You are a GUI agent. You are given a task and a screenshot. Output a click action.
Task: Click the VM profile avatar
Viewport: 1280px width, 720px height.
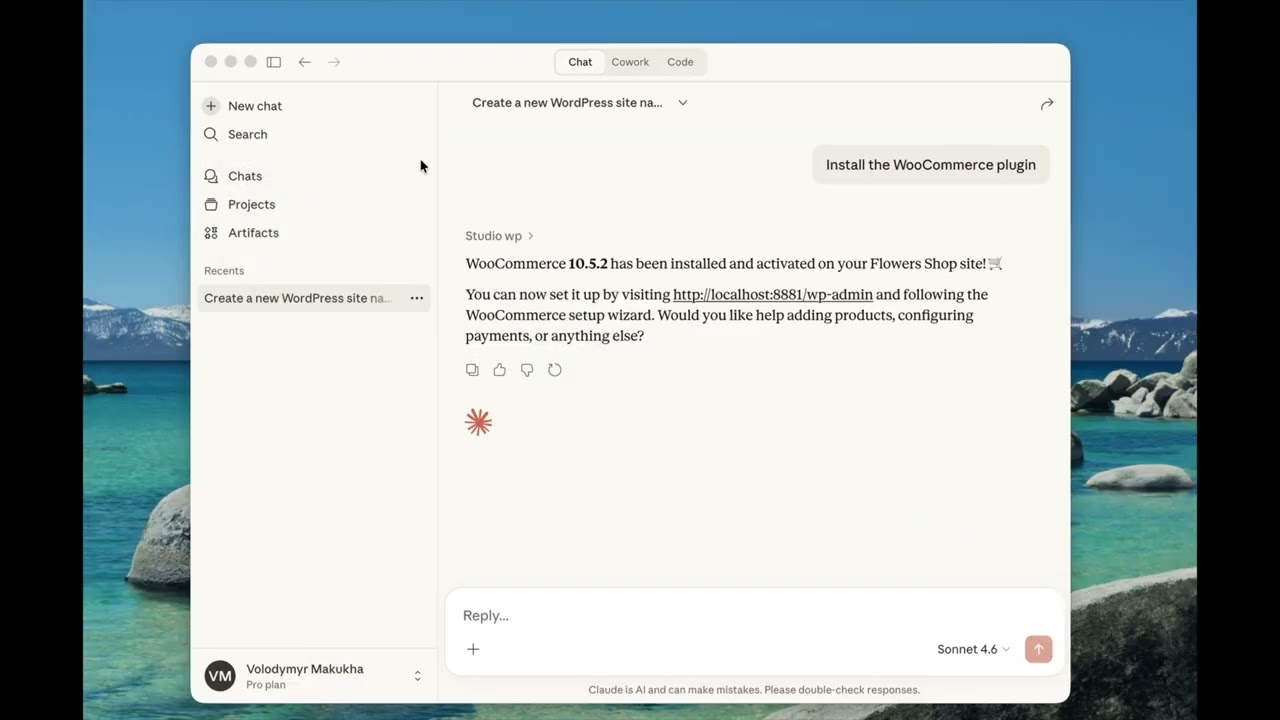tap(220, 676)
